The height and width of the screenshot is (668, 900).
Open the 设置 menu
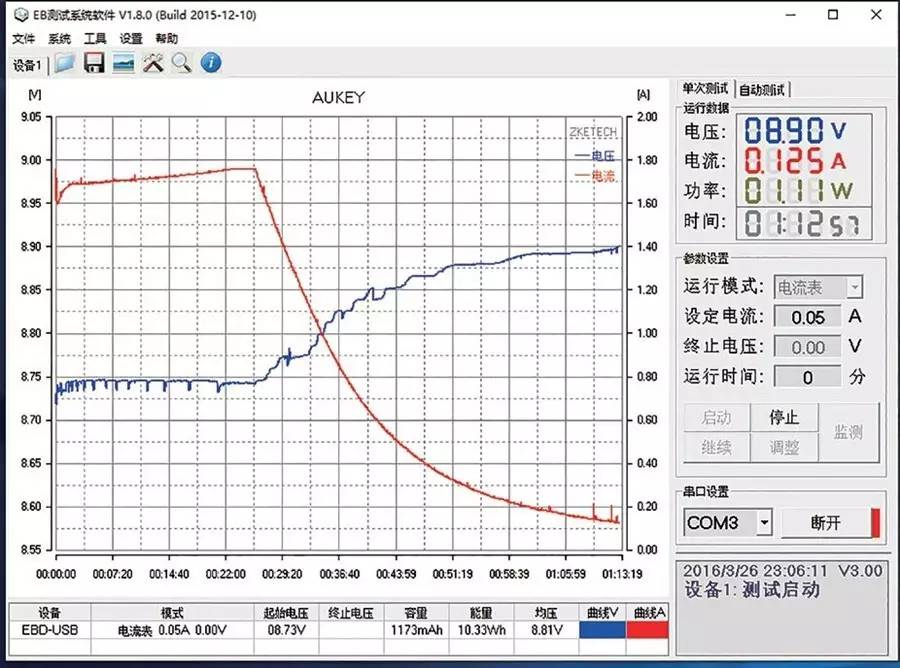(131, 37)
